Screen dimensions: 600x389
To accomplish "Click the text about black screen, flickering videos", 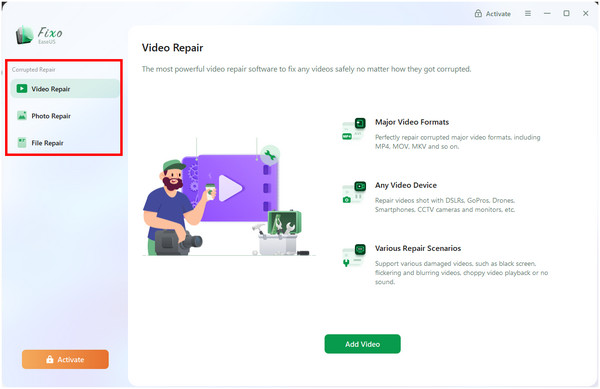I will pyautogui.click(x=461, y=273).
